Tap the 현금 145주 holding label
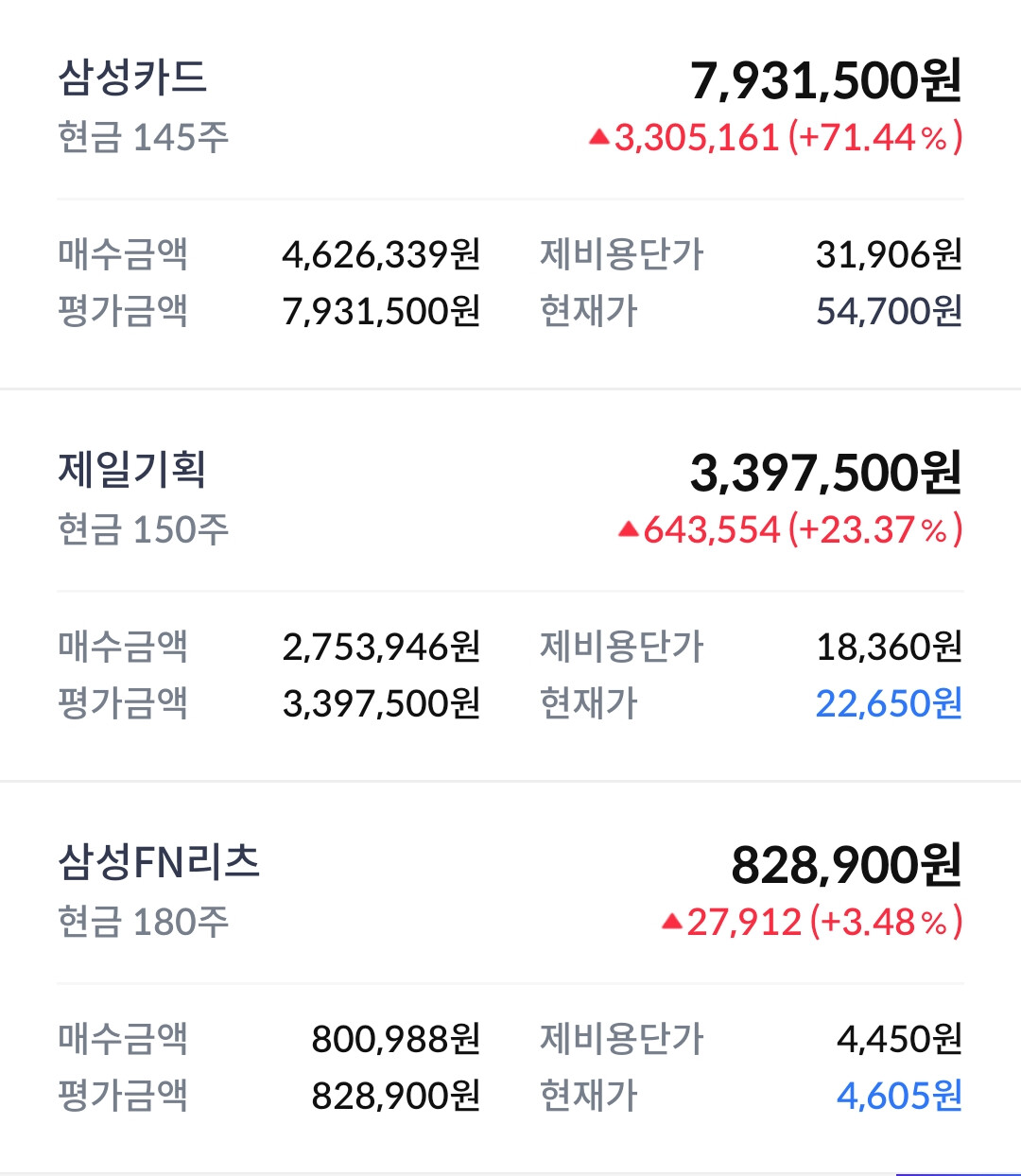The image size is (1021, 1176). pos(143,138)
